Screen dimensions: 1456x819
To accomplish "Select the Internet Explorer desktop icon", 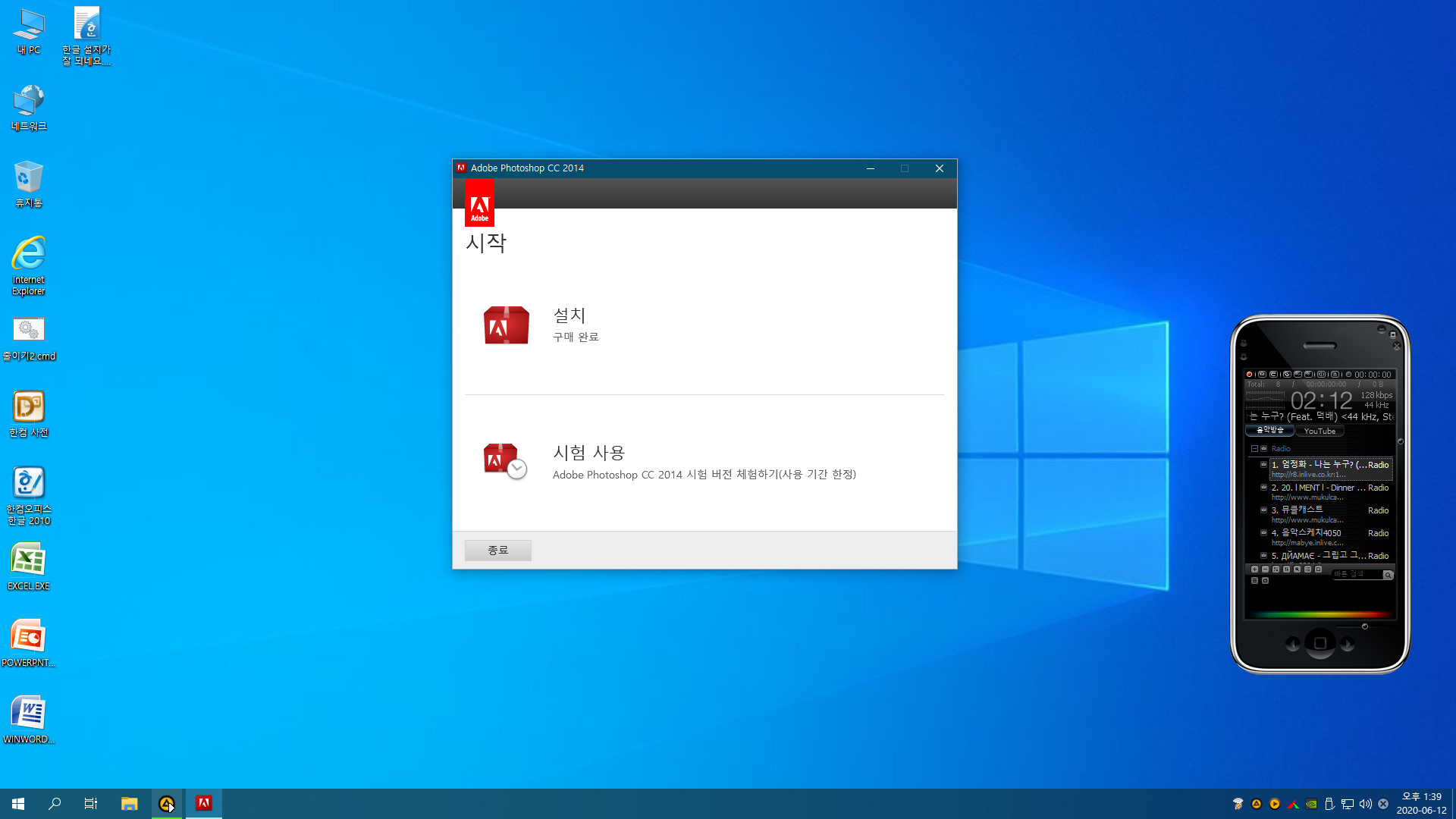I will click(29, 265).
